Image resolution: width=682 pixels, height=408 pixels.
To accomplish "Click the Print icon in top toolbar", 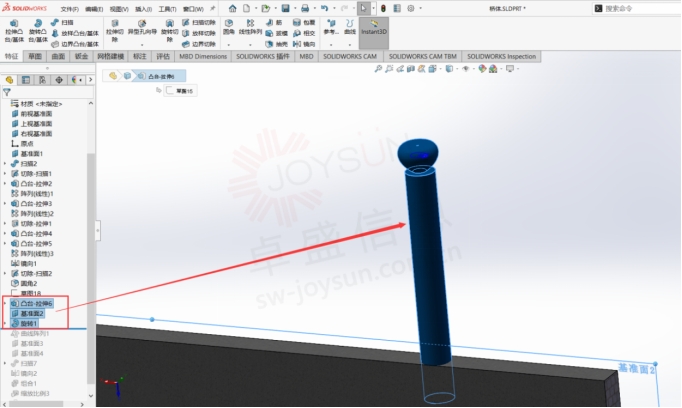I will [305, 8].
